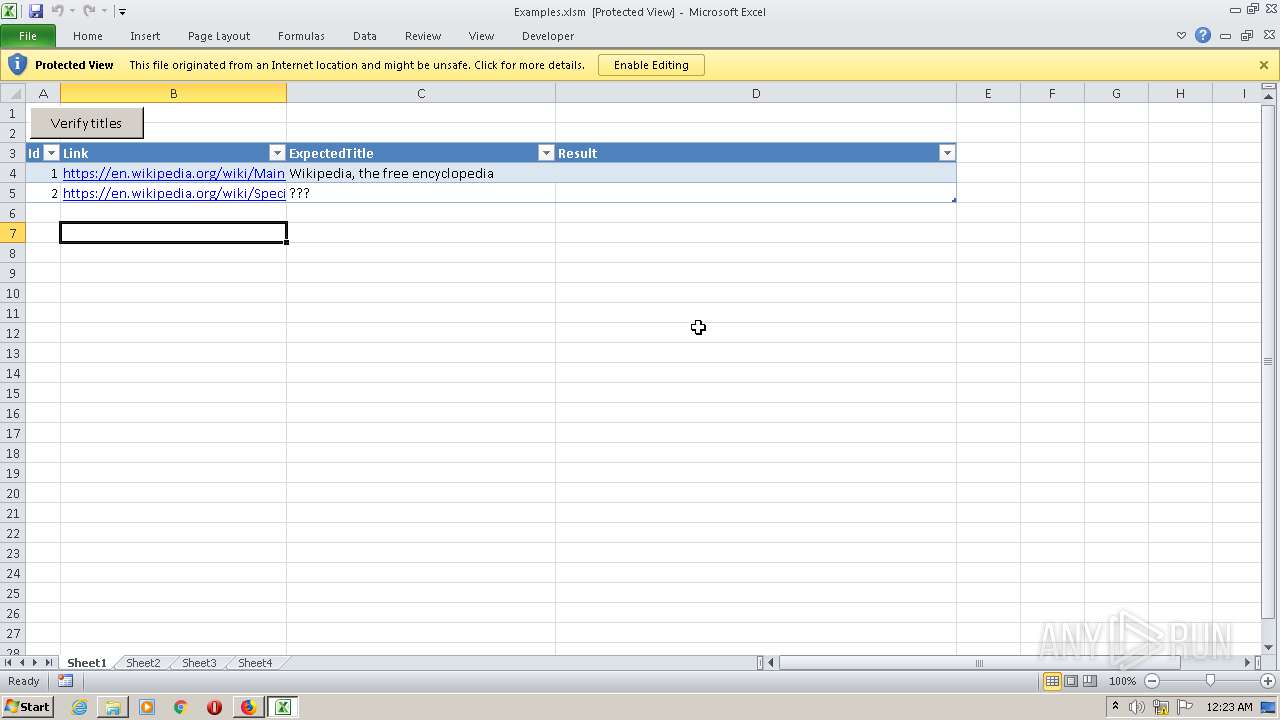1280x720 pixels.
Task: Click the Save icon in Quick Access Toolbar
Action: click(36, 11)
